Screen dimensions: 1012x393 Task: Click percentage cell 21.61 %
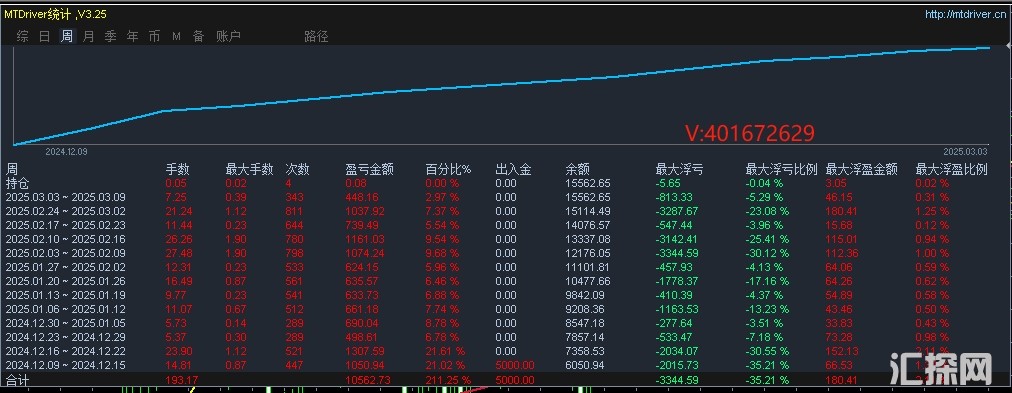(x=445, y=351)
